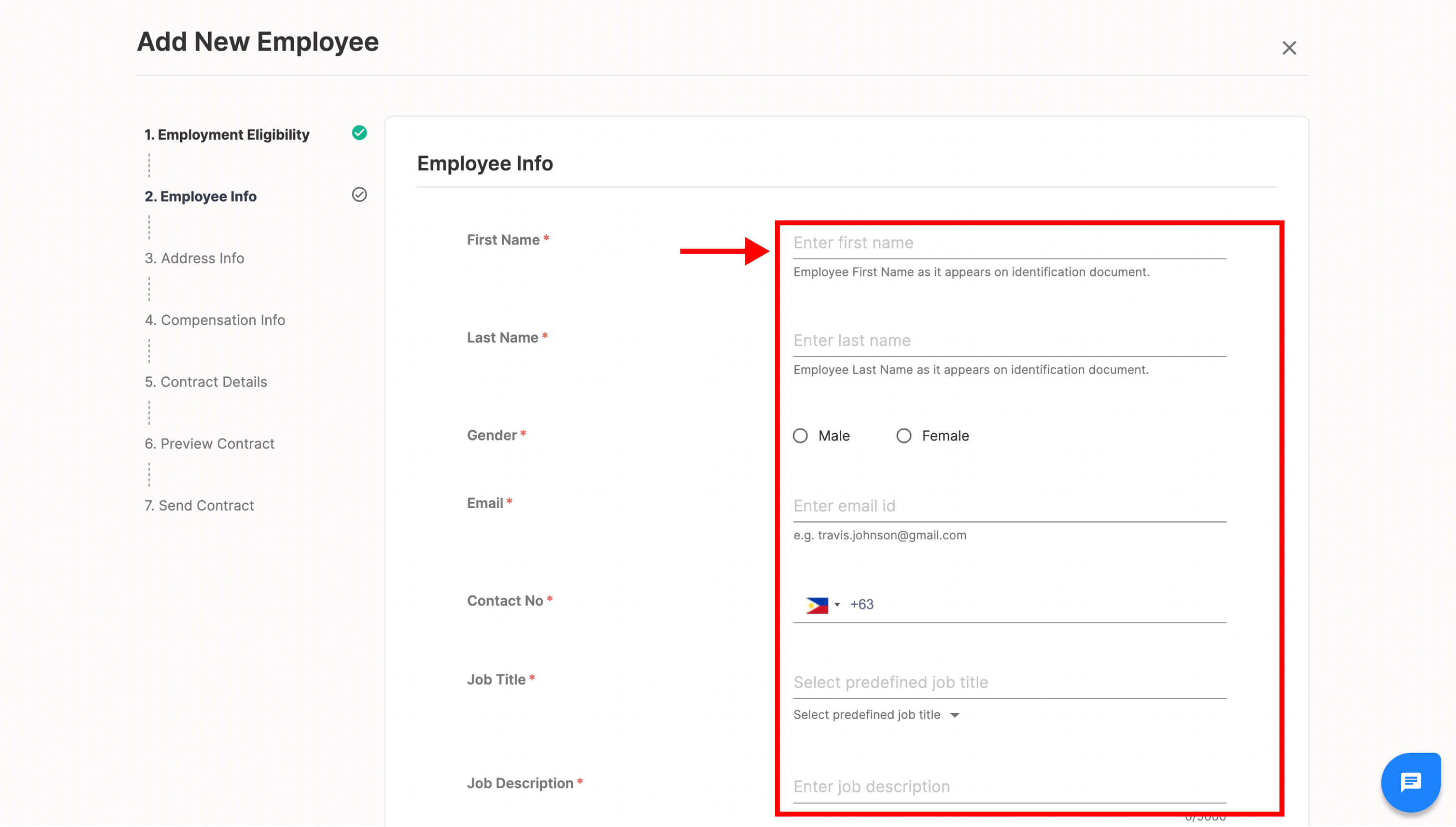The width and height of the screenshot is (1456, 827).
Task: Click the job description field
Action: [1009, 787]
